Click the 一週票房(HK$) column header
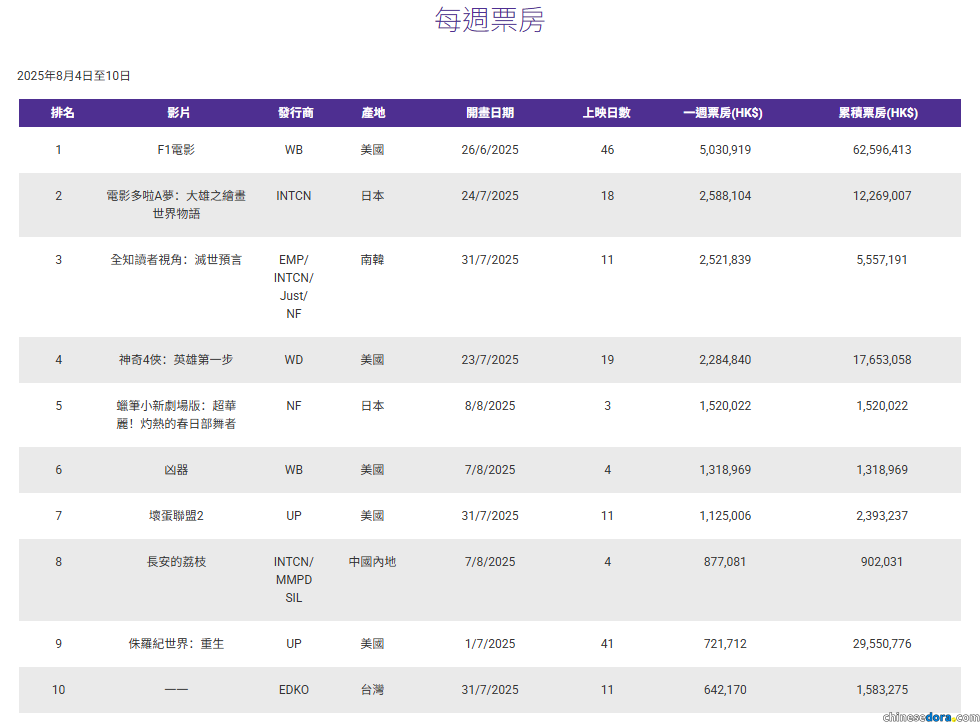This screenshot has width=980, height=724. click(723, 113)
